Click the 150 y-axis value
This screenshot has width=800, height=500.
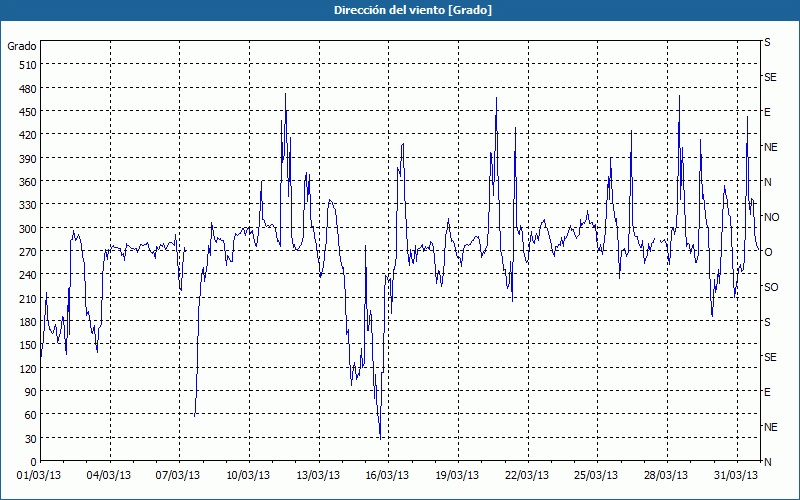click(28, 345)
